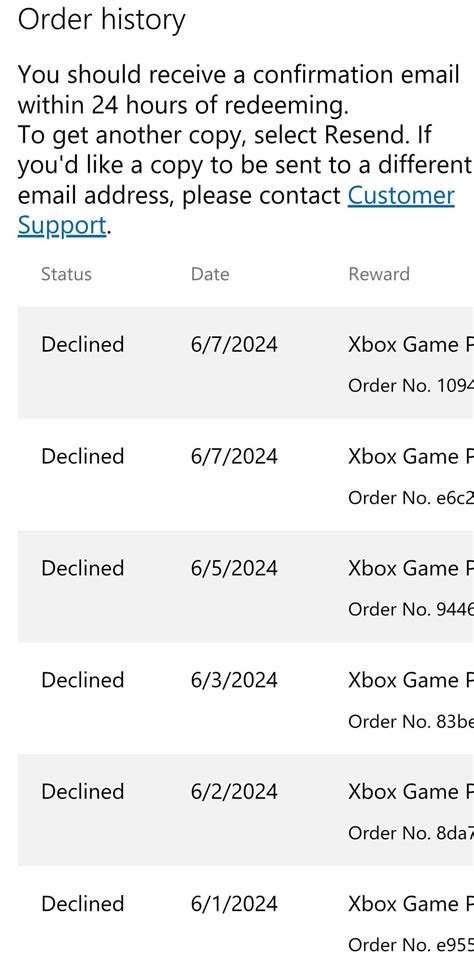Select order row with Order No. e955

tap(246, 914)
